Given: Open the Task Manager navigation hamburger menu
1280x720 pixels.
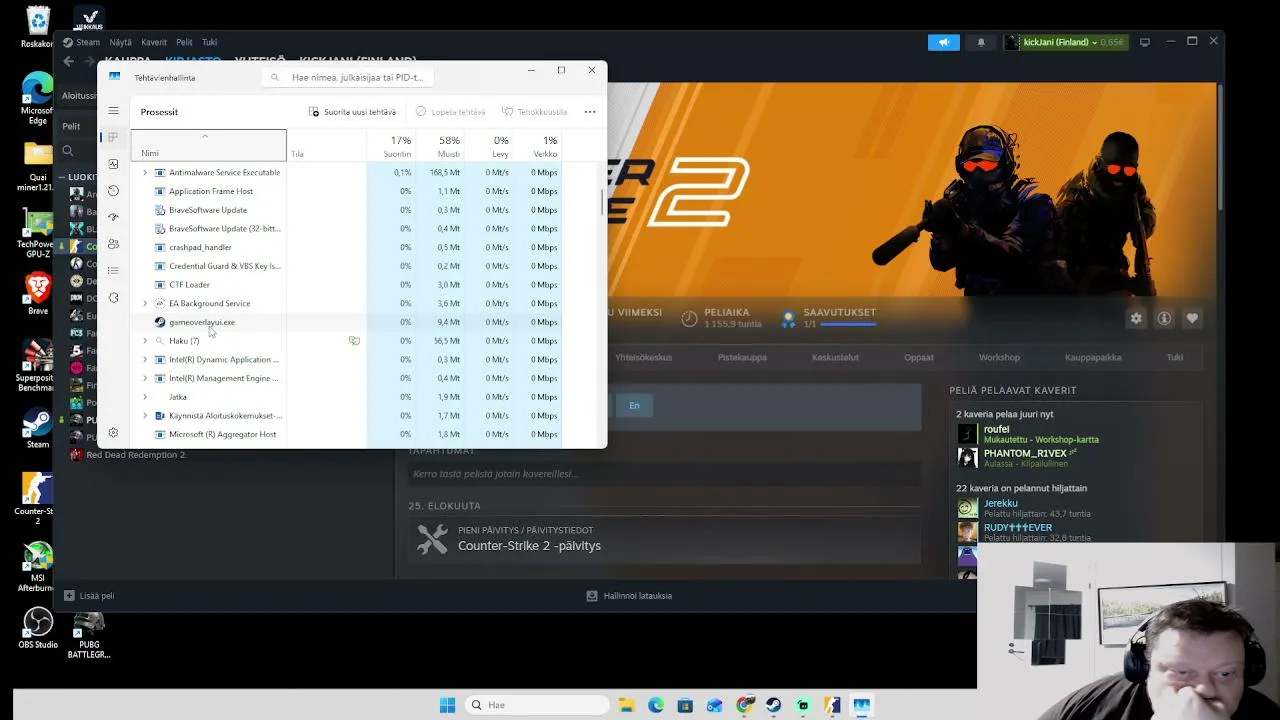Looking at the screenshot, I should click(x=113, y=111).
